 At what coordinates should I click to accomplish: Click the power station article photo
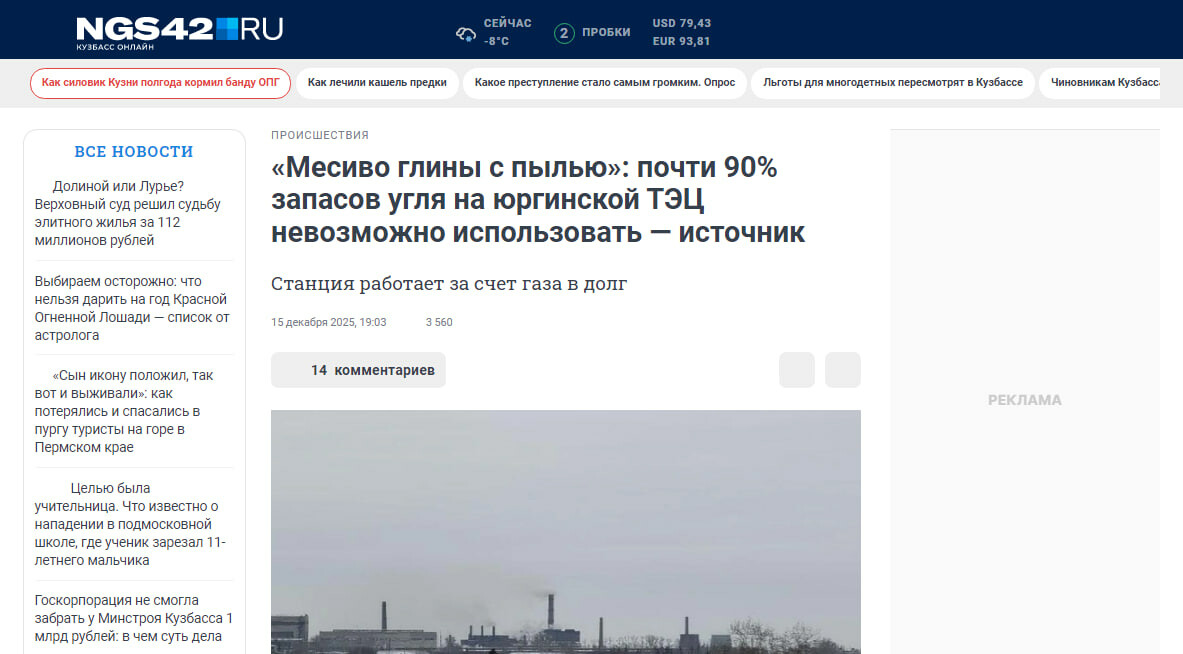click(565, 530)
